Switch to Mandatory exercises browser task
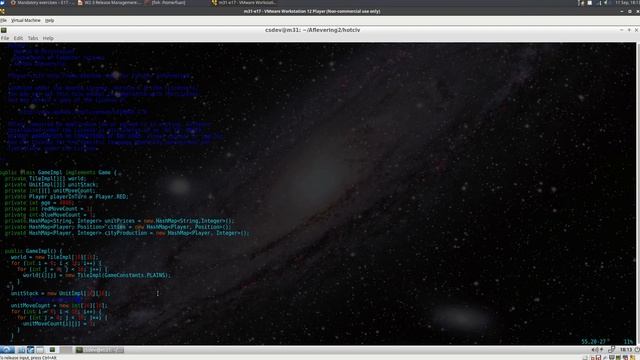The height and width of the screenshot is (360, 640). point(42,3)
